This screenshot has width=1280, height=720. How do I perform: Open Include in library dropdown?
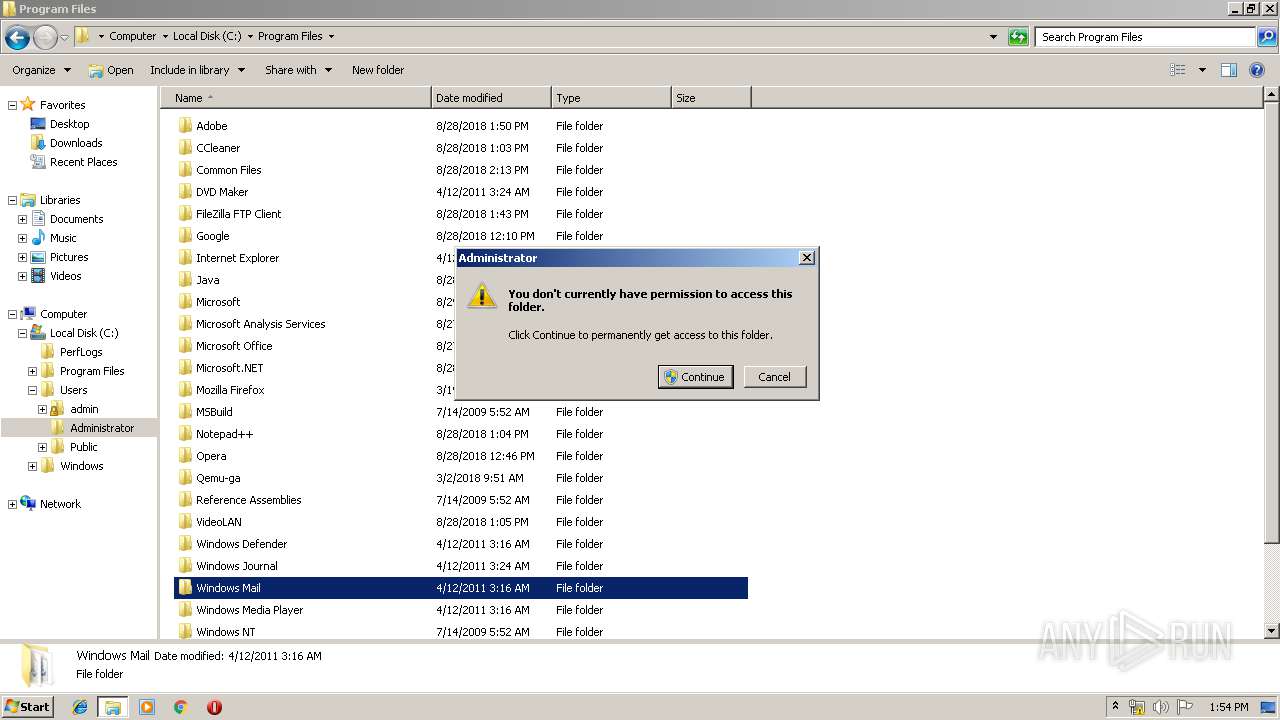197,70
